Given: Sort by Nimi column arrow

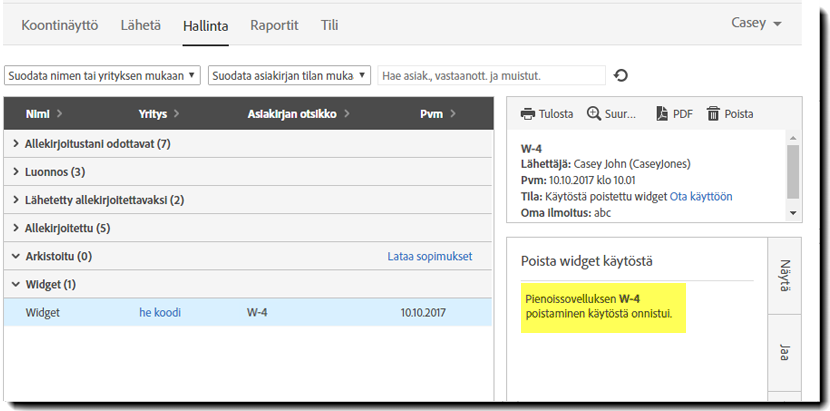Looking at the screenshot, I should (59, 114).
